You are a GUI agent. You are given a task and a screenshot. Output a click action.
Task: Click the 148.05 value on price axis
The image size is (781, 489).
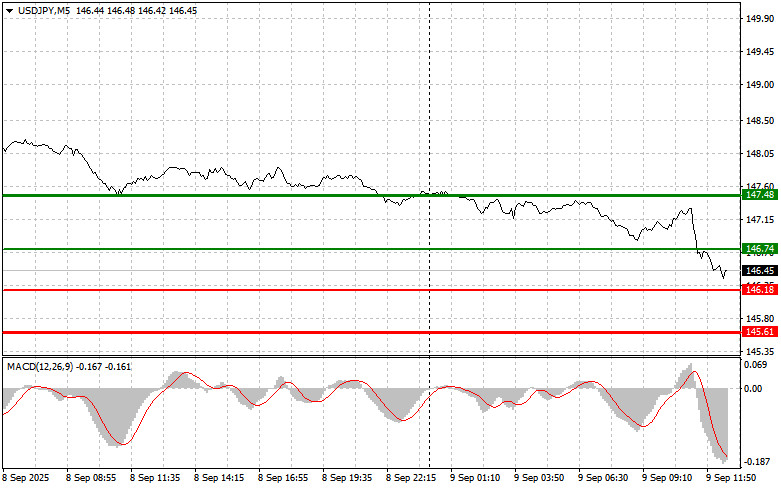tap(760, 154)
